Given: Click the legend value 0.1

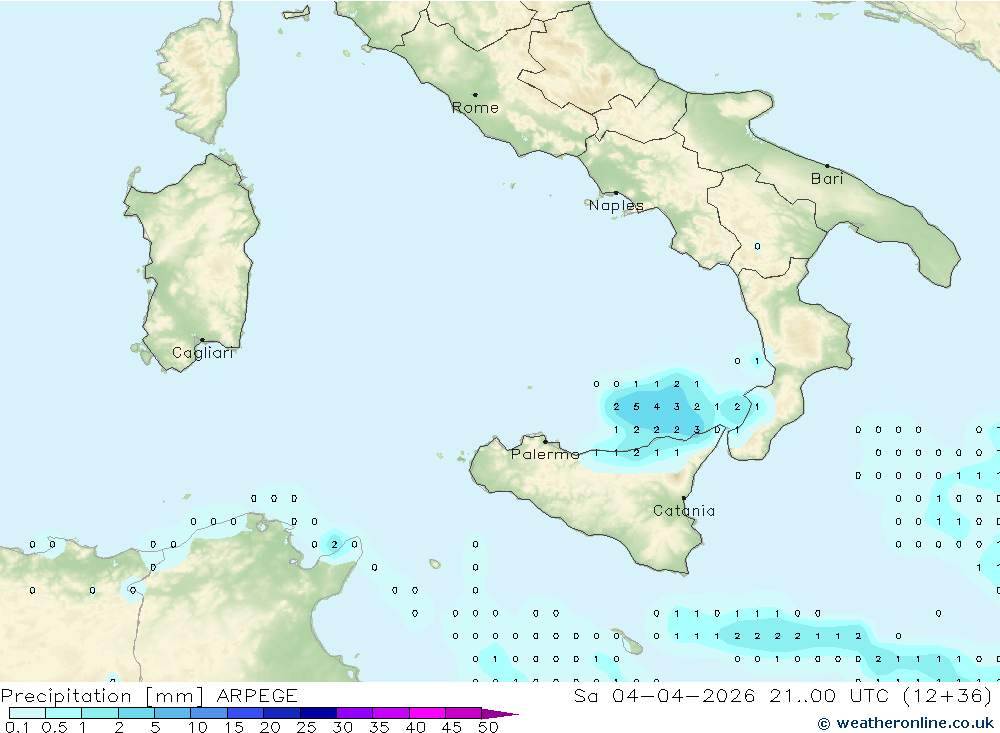Looking at the screenshot, I should (x=16, y=727).
